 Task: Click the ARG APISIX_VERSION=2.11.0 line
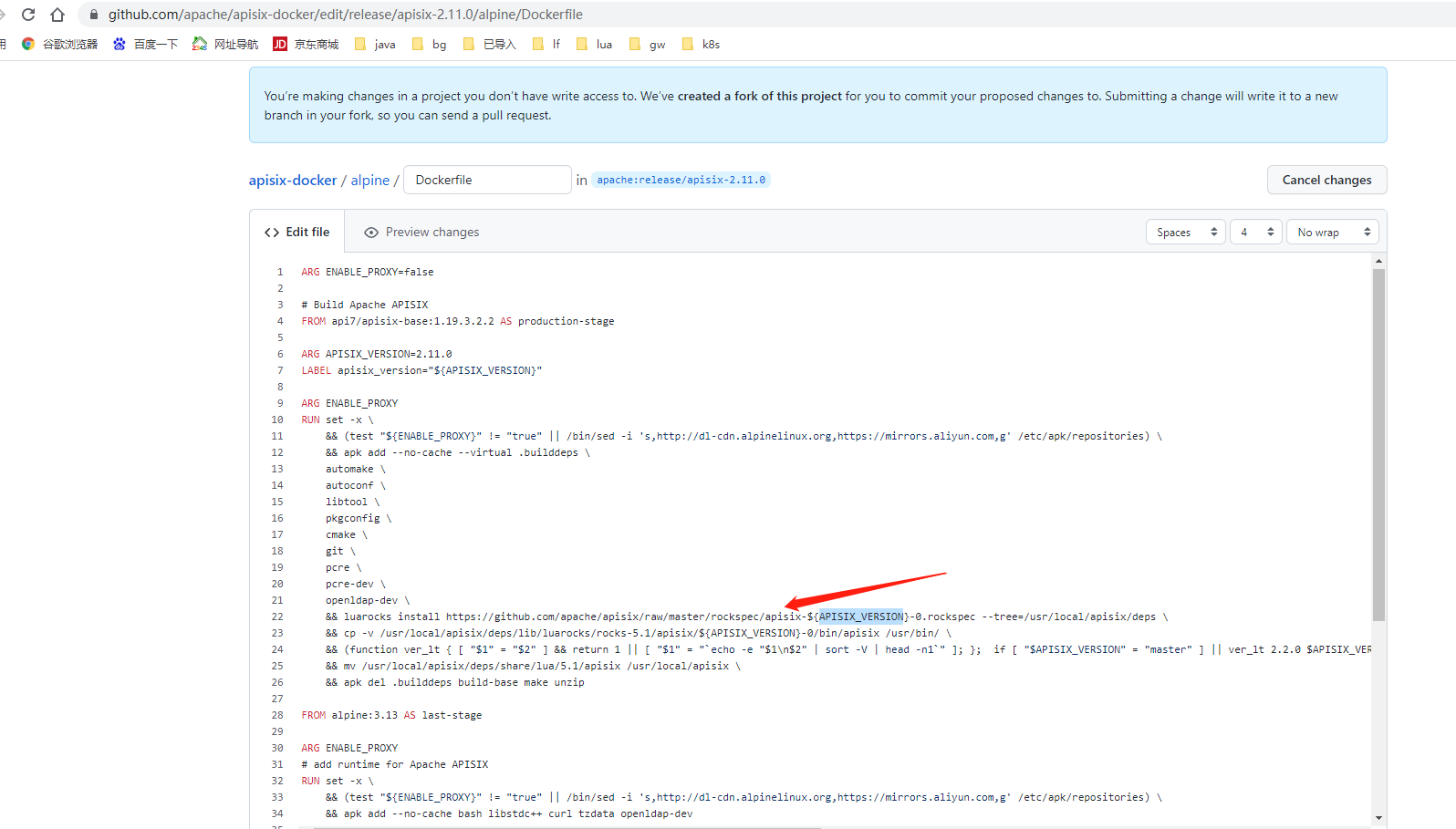click(x=377, y=354)
